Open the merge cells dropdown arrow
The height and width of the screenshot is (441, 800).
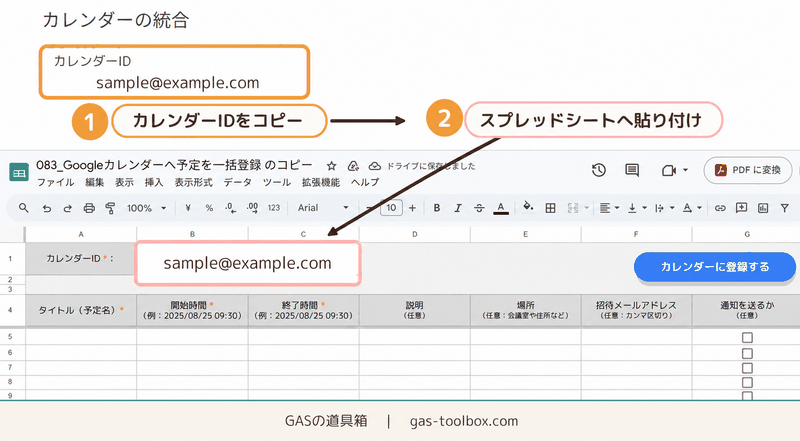(587, 208)
